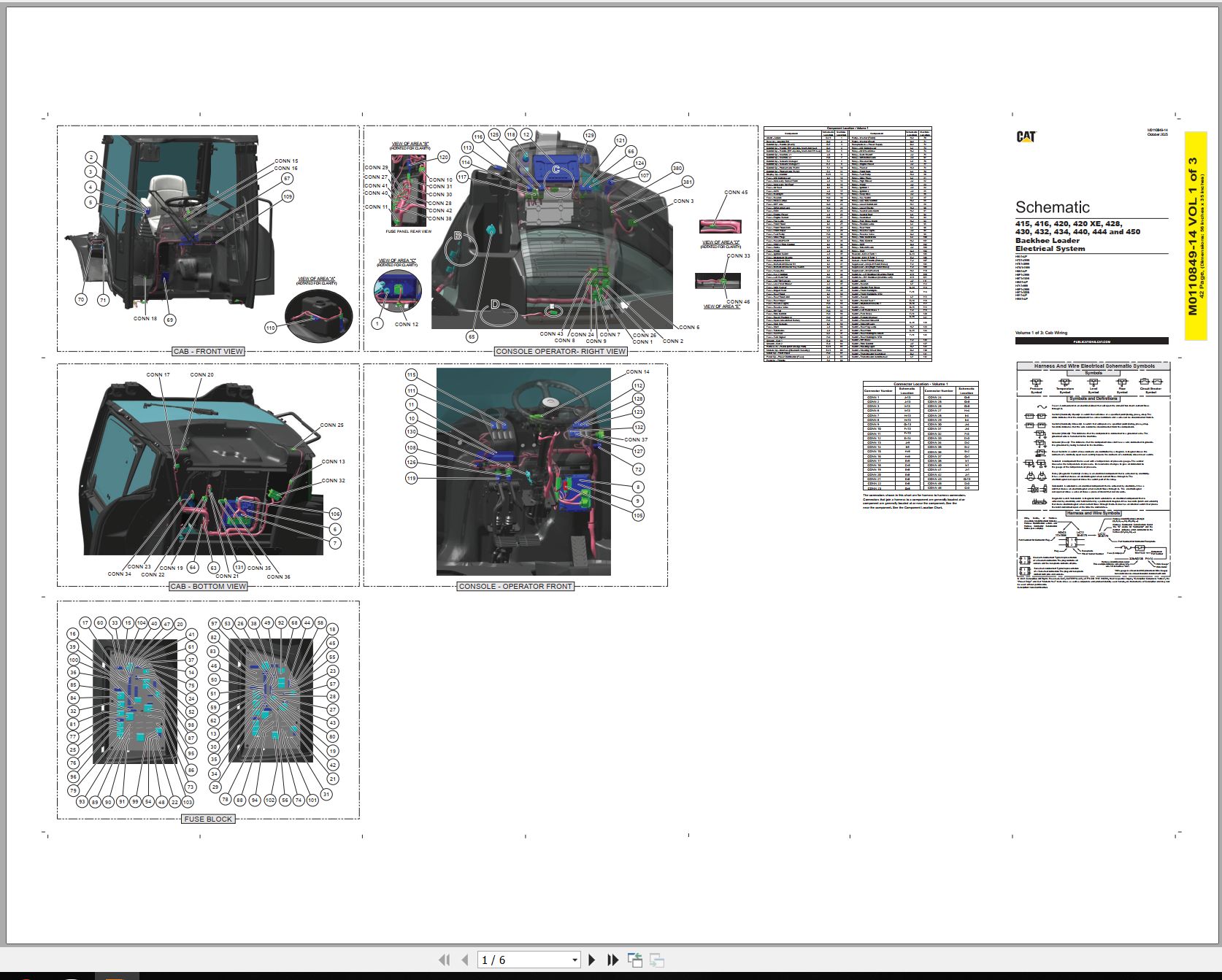Click the next view icon

coord(656,960)
